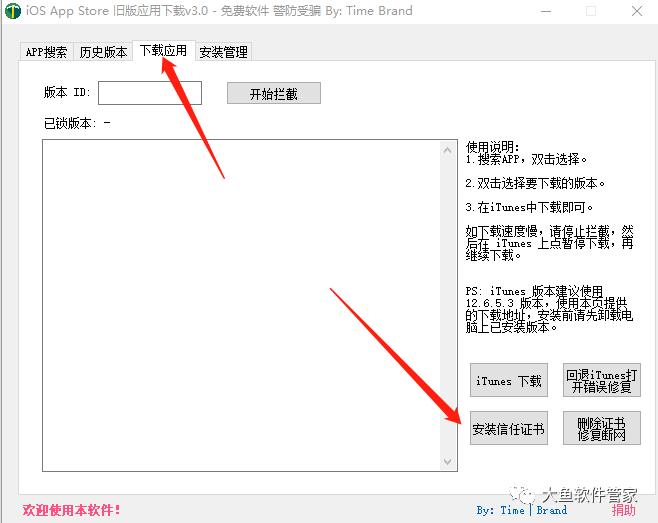This screenshot has width=658, height=523.
Task: Close the application window
Action: 637,11
